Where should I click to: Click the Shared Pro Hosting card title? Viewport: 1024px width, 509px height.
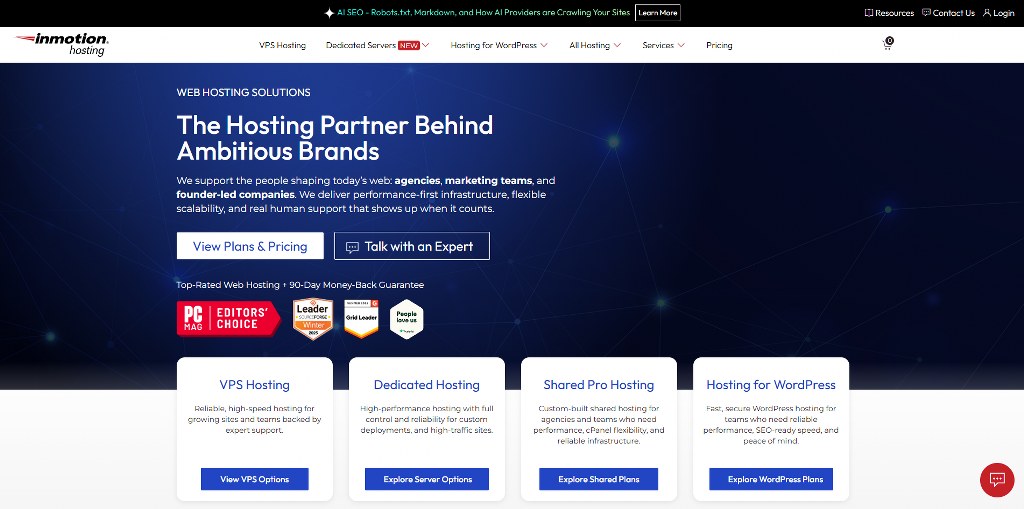tap(598, 385)
